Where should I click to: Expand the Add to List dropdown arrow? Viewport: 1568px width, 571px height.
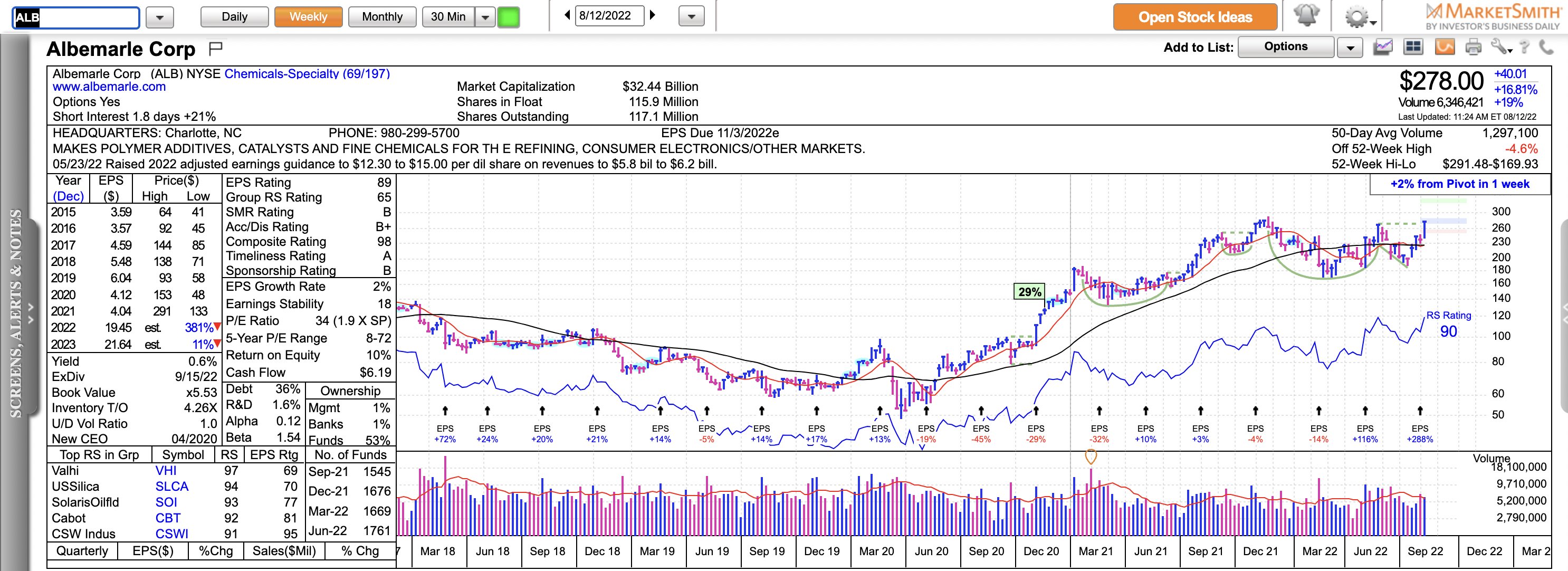(1350, 47)
